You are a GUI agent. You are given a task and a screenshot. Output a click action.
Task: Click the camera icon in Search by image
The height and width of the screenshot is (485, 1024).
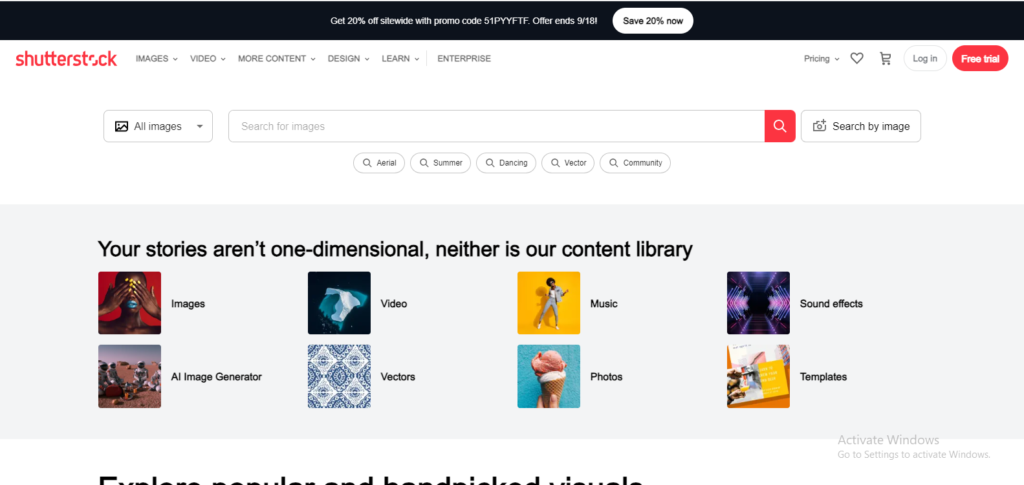[x=820, y=126]
